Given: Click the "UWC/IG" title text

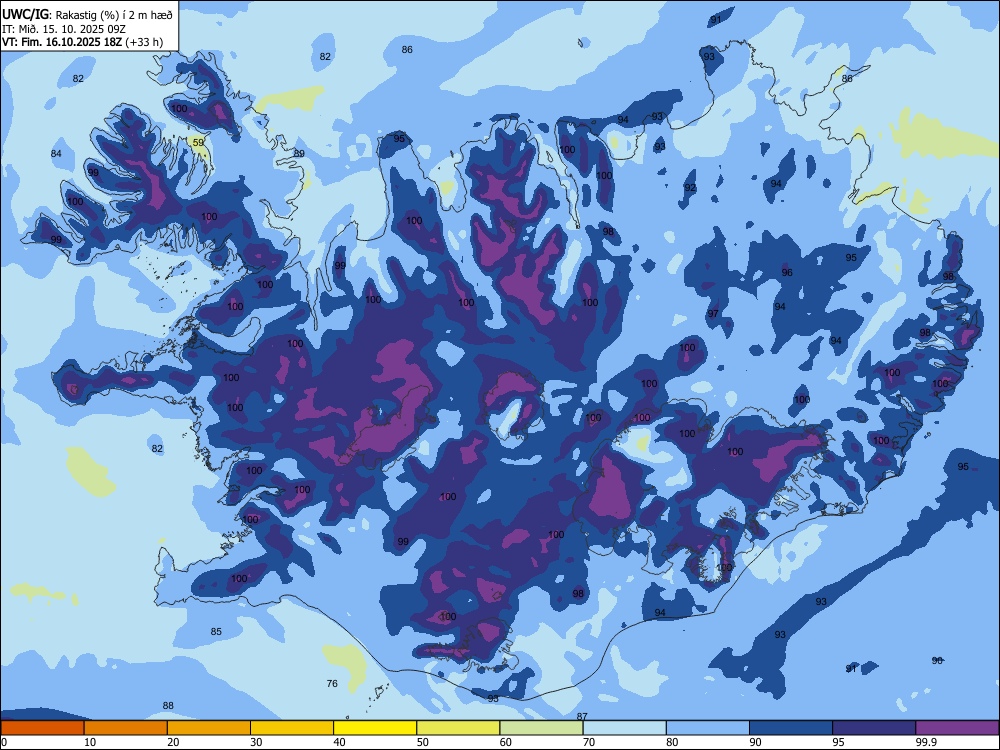Looking at the screenshot, I should (26, 15).
